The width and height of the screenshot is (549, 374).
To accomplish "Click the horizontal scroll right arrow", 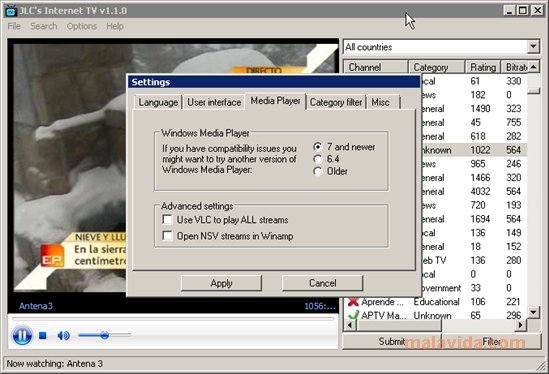I will (521, 325).
